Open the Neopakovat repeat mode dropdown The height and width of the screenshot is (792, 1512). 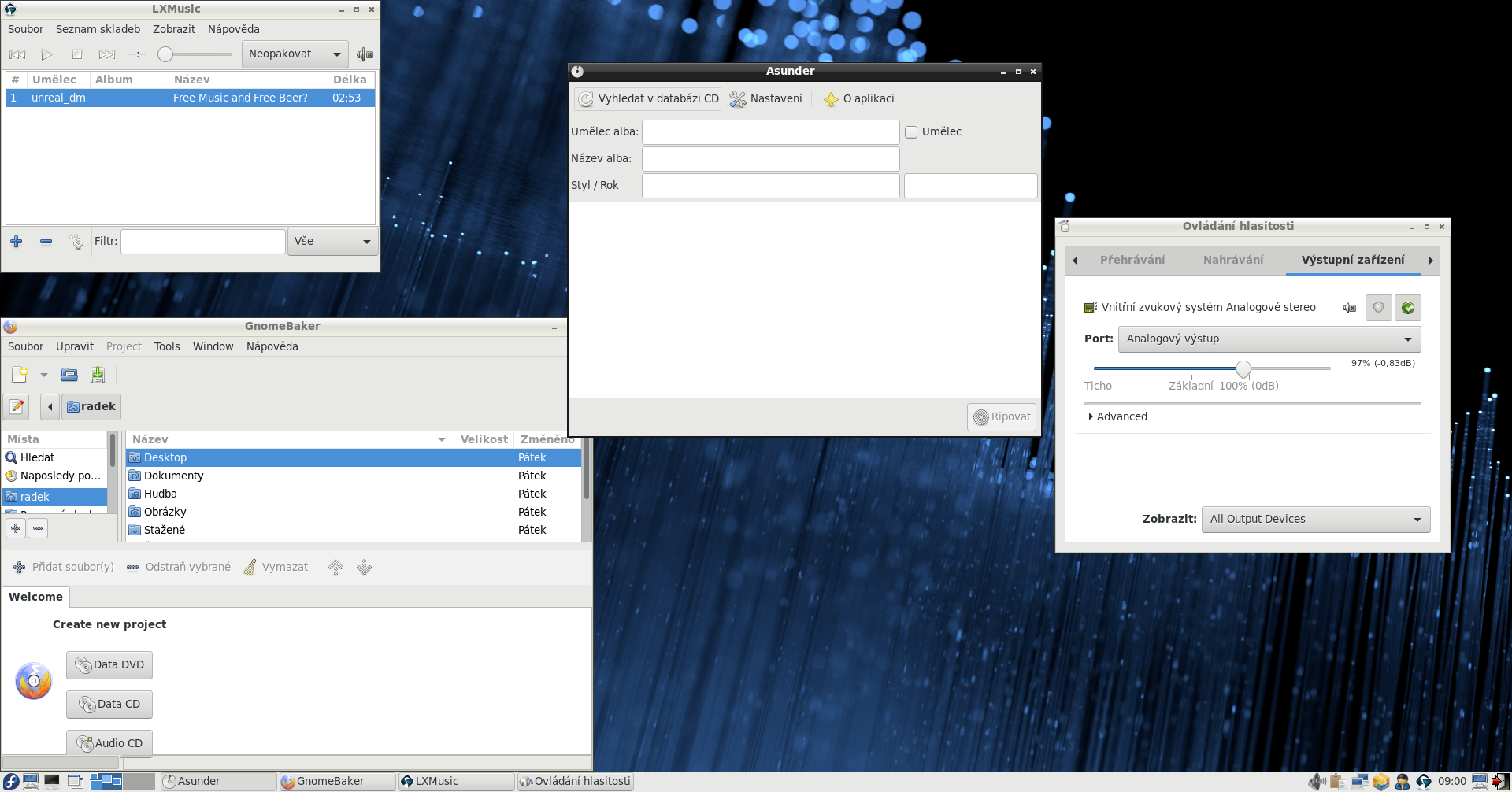point(295,54)
